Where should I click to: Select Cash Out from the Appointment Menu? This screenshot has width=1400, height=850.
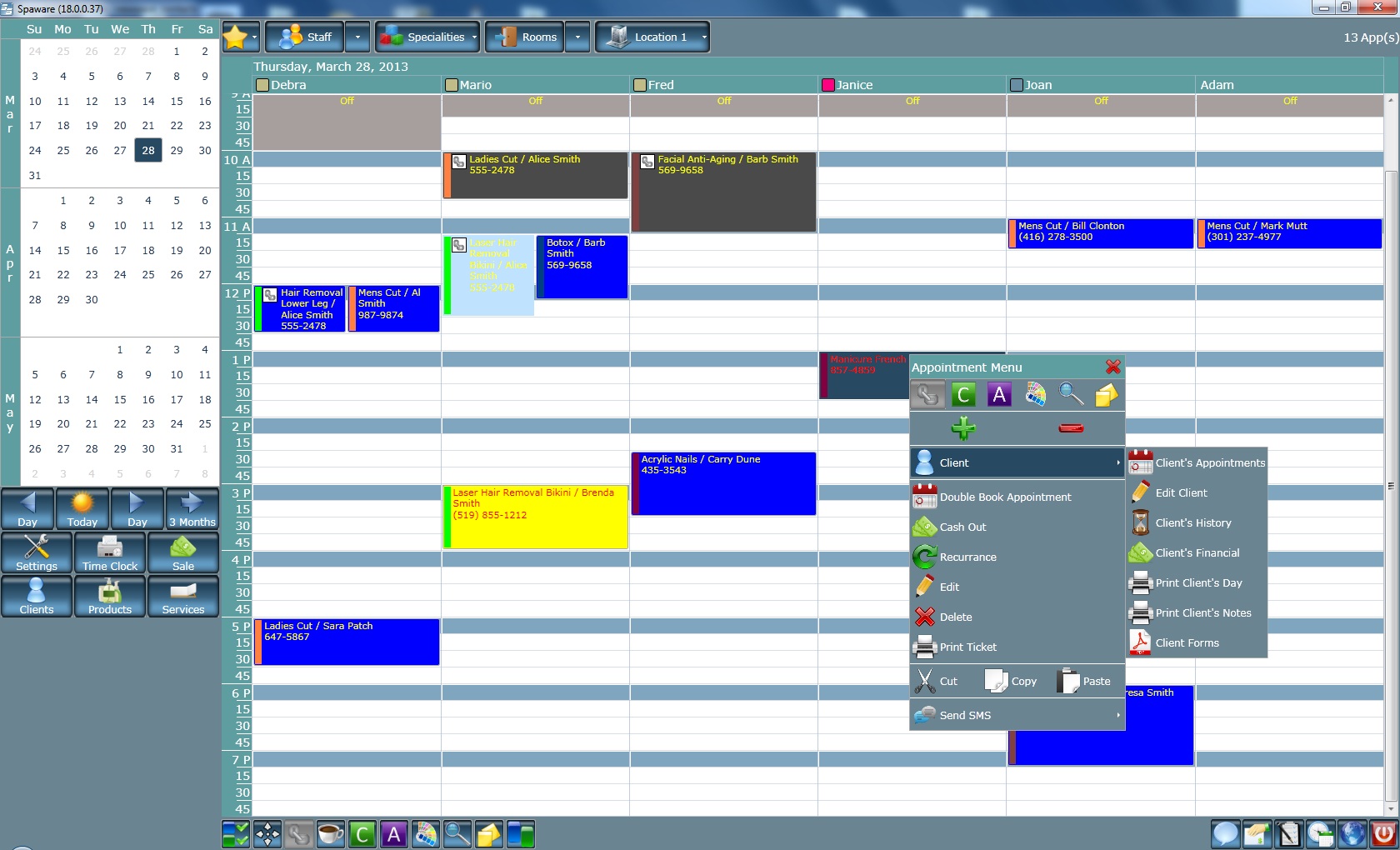tap(962, 527)
